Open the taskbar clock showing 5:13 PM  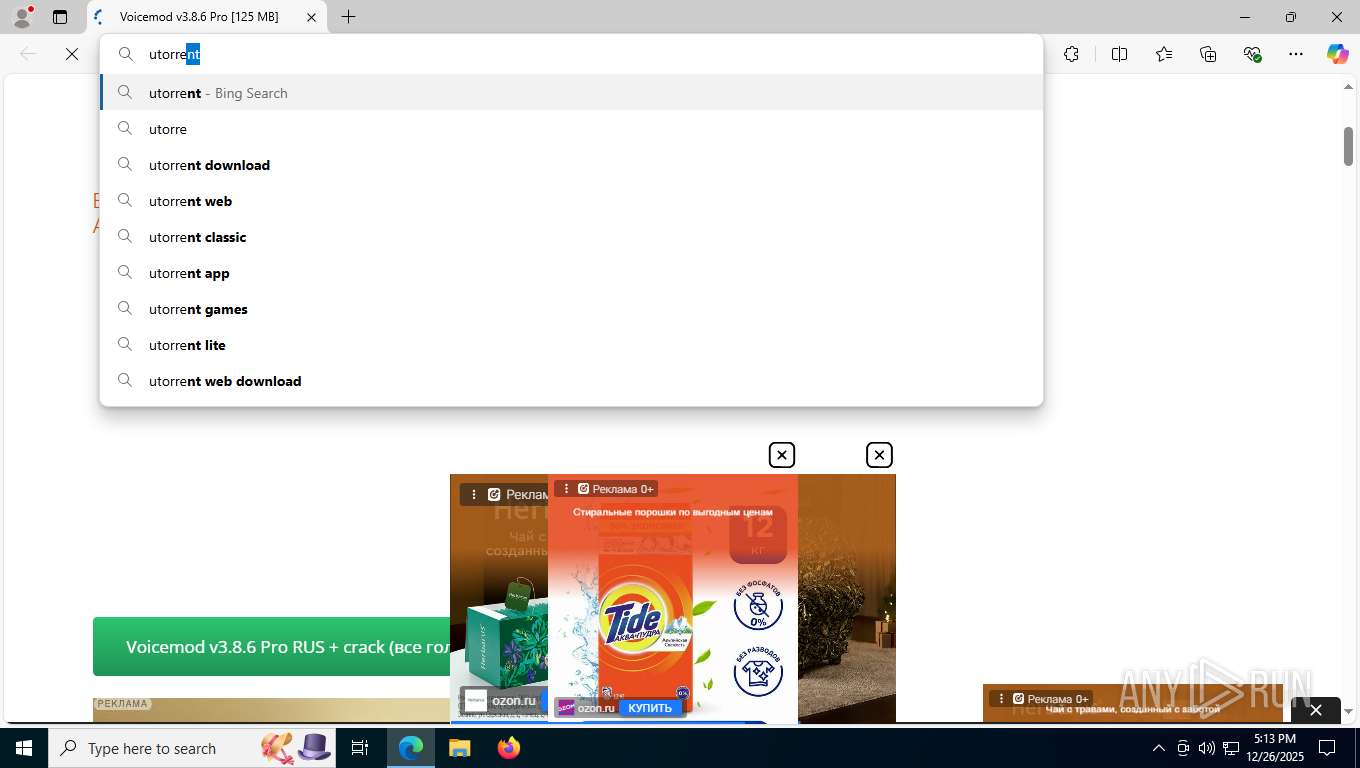(1275, 748)
